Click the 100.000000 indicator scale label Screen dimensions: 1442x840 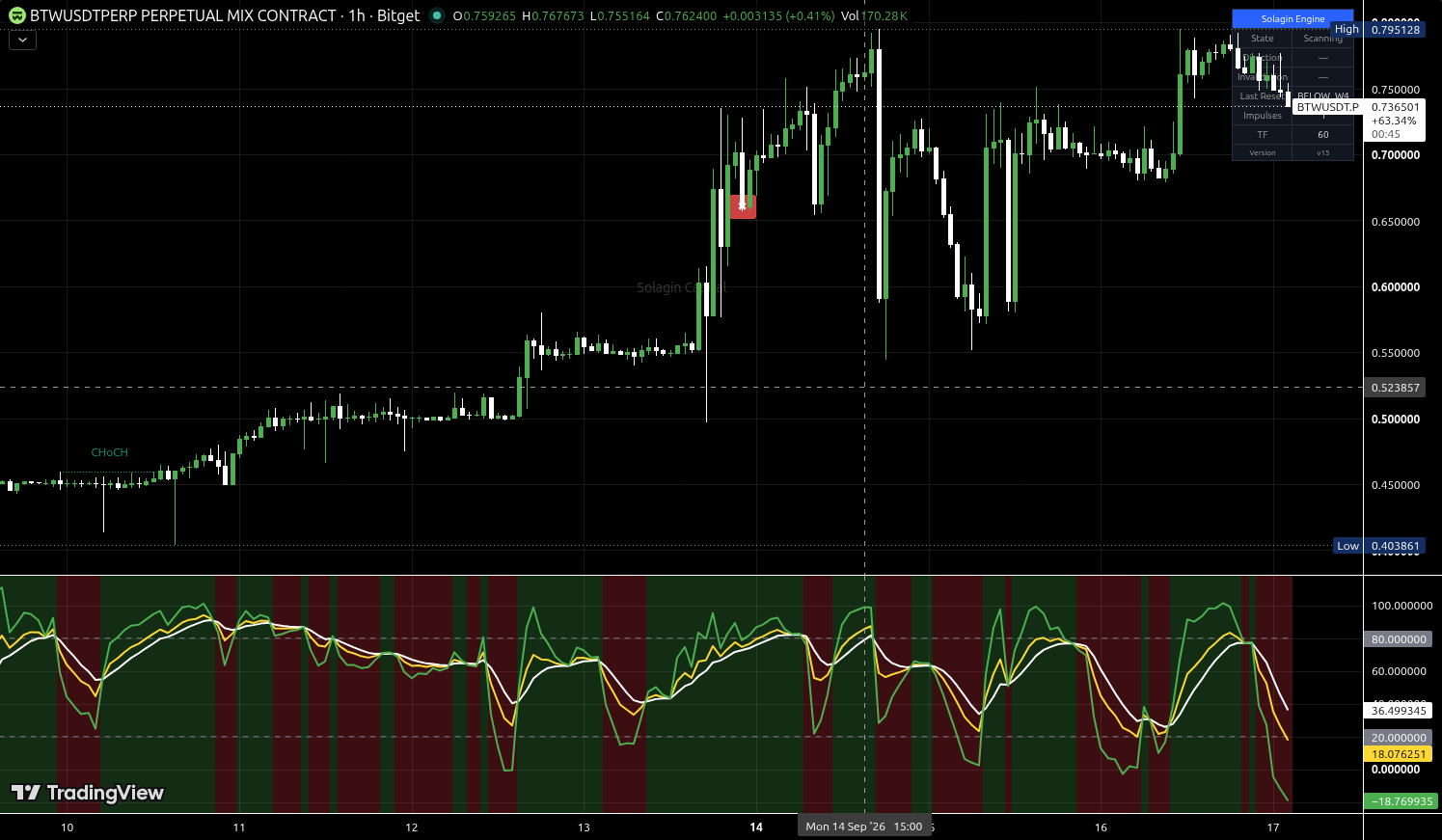coord(1402,606)
